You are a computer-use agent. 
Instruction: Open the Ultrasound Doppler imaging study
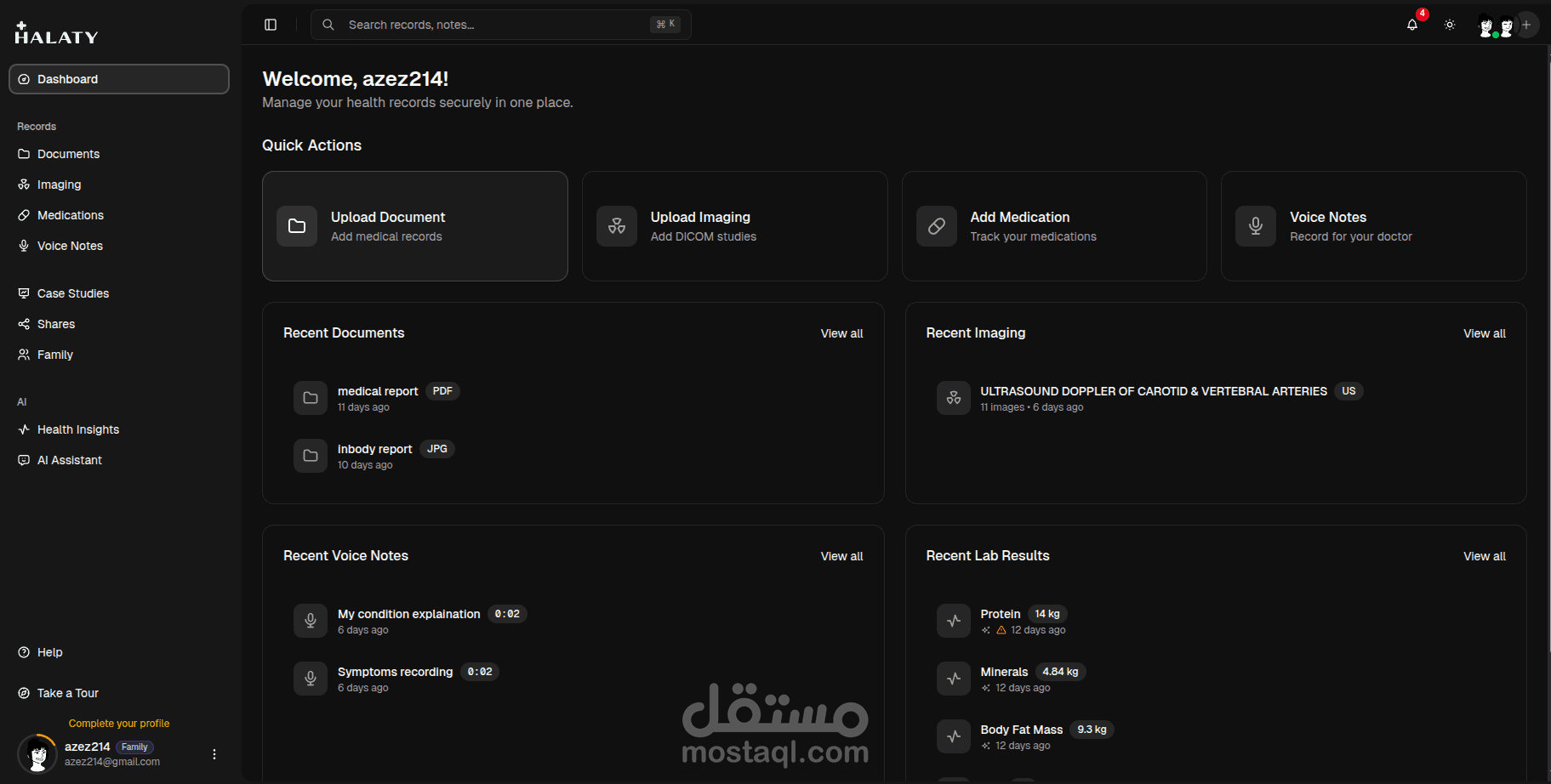pos(1216,398)
